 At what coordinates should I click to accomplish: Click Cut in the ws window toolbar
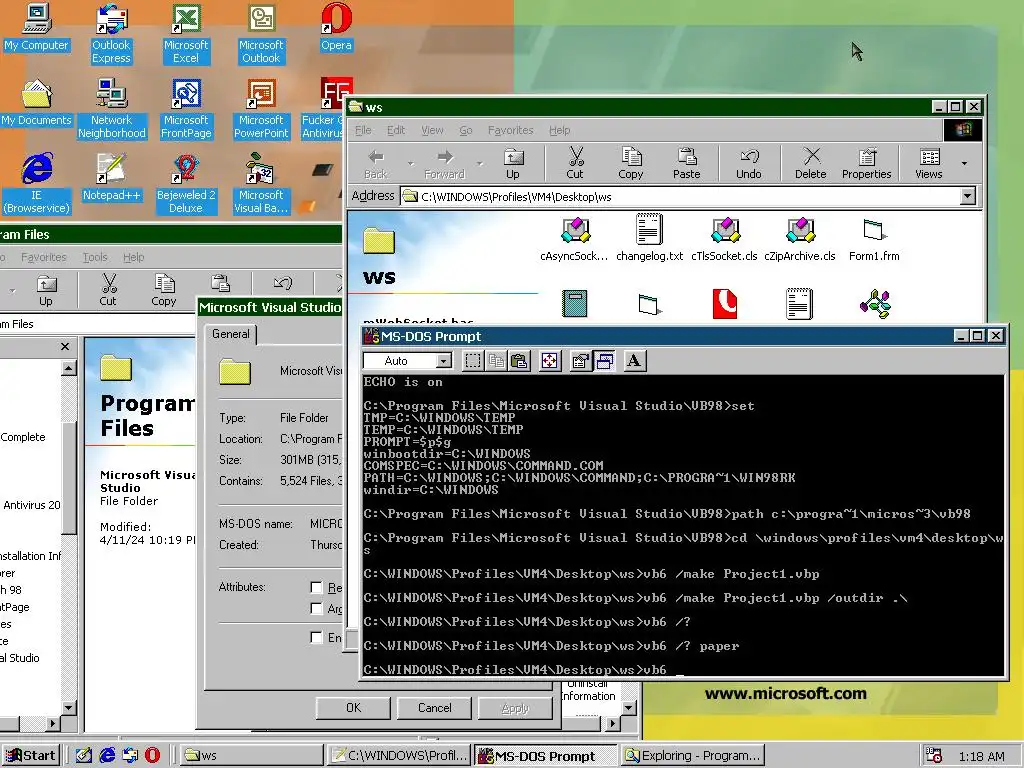click(x=575, y=163)
